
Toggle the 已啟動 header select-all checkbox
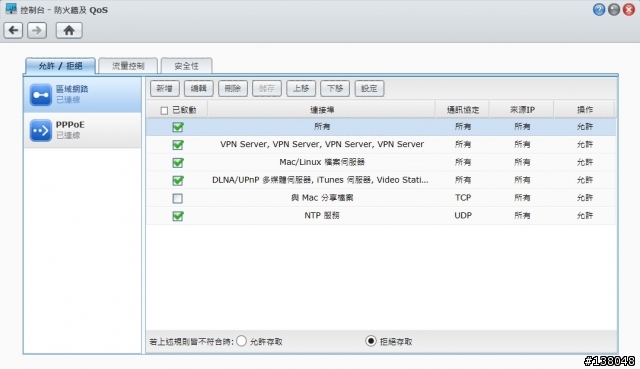[164, 111]
